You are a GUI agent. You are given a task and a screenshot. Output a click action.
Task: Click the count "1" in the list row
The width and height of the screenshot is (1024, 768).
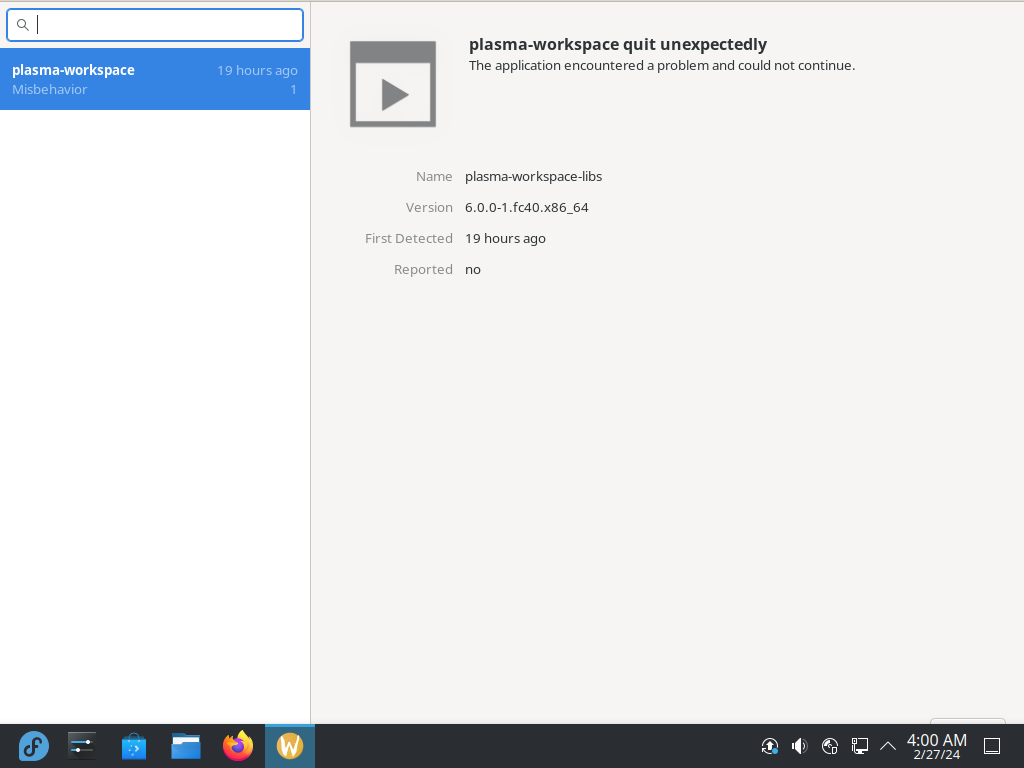tap(294, 89)
